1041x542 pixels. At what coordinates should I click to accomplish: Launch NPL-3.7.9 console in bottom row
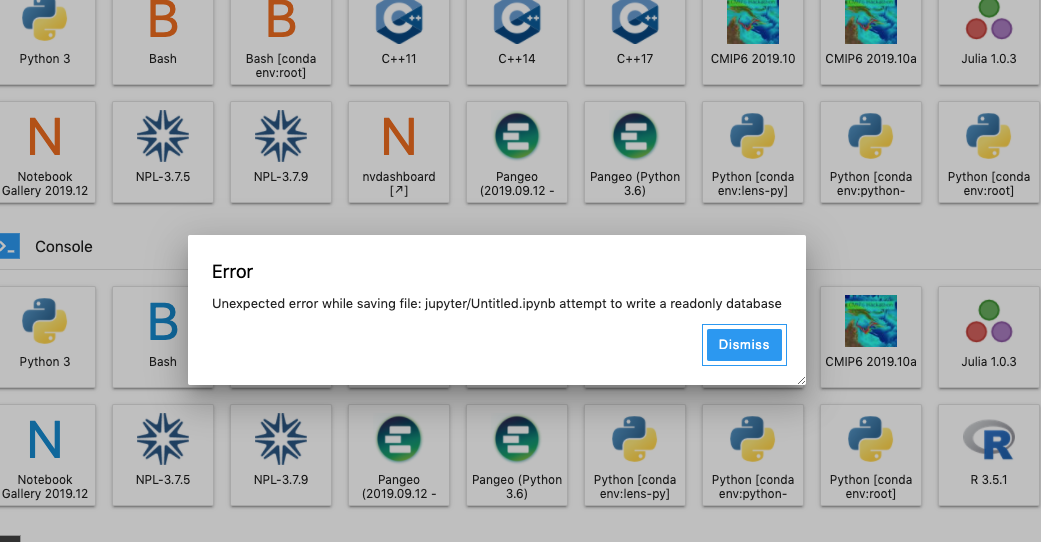click(281, 456)
